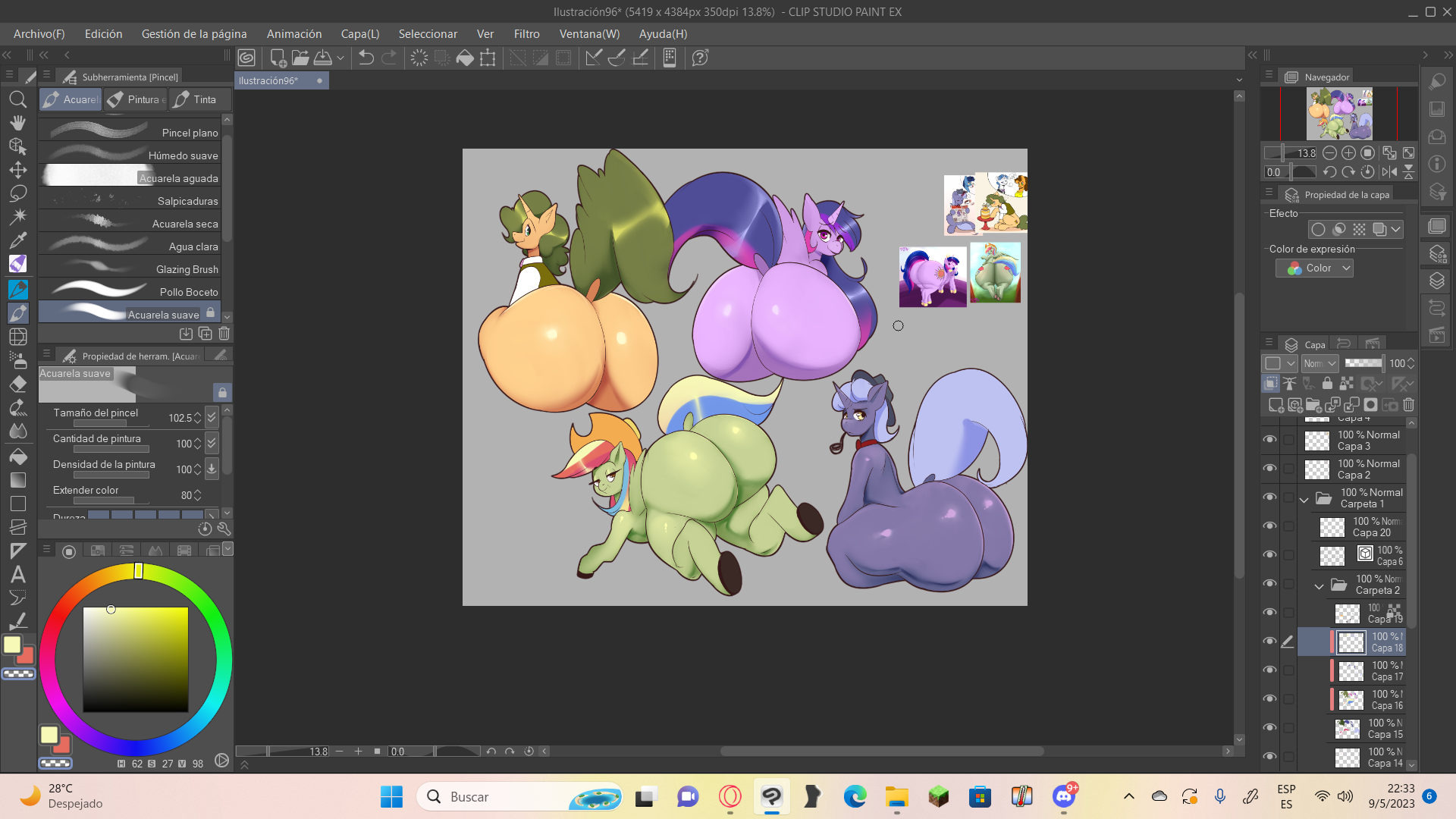The image size is (1456, 819).
Task: Select the Zoom magnifier tool
Action: pos(17,99)
